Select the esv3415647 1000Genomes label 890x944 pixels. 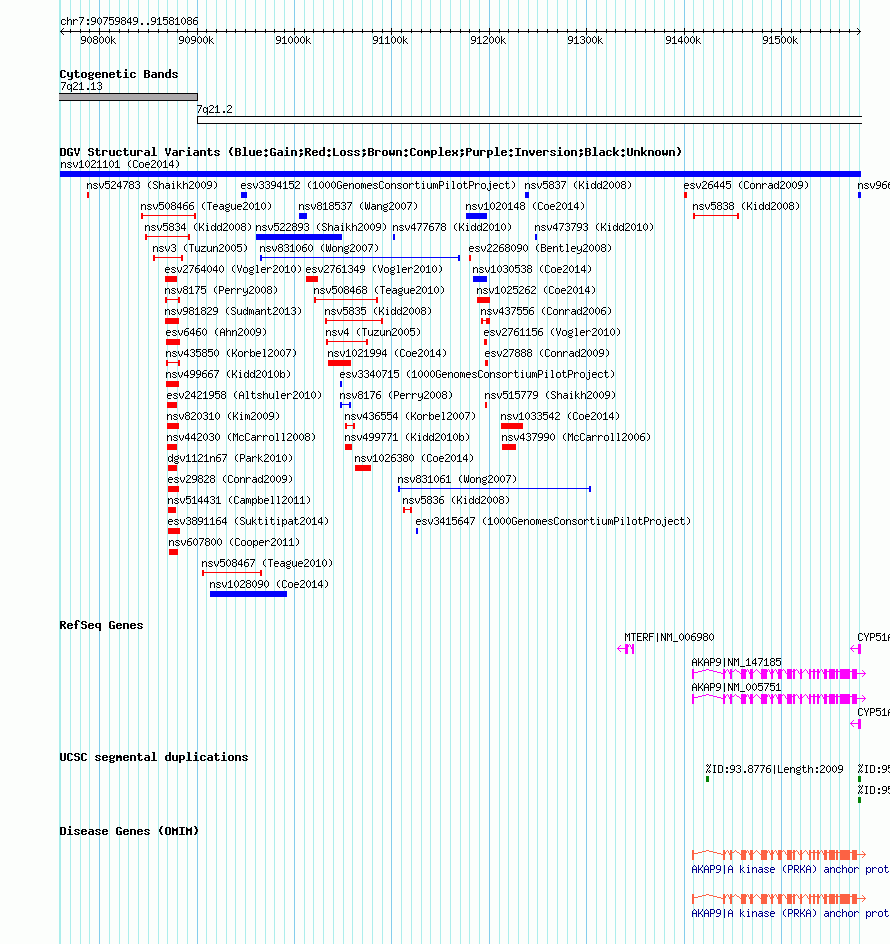tap(553, 523)
